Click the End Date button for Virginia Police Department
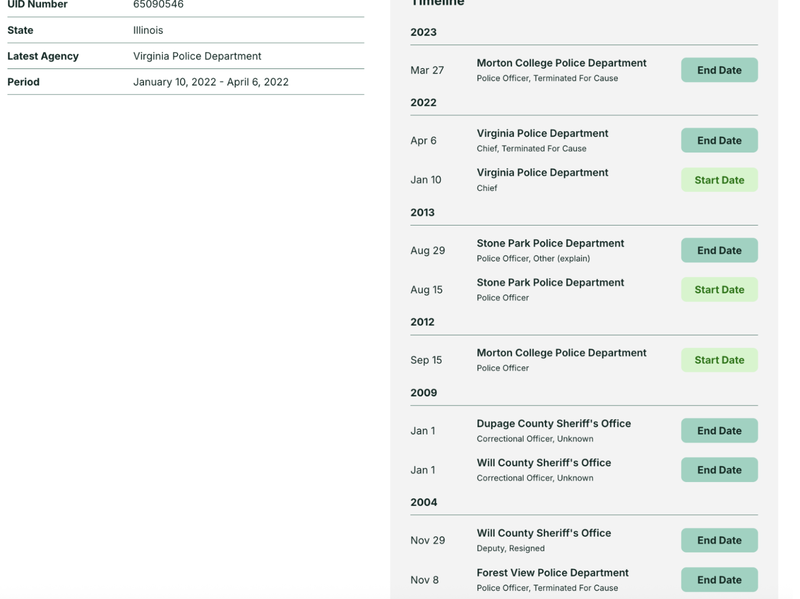 [x=718, y=140]
